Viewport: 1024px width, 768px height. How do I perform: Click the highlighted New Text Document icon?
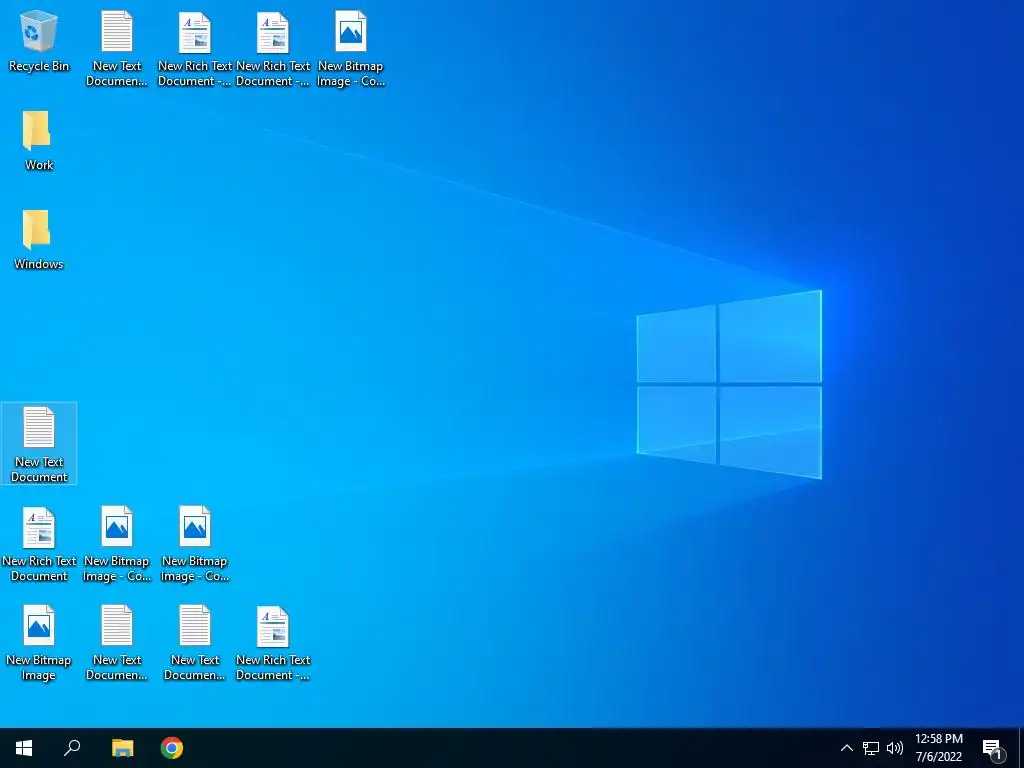(x=39, y=443)
